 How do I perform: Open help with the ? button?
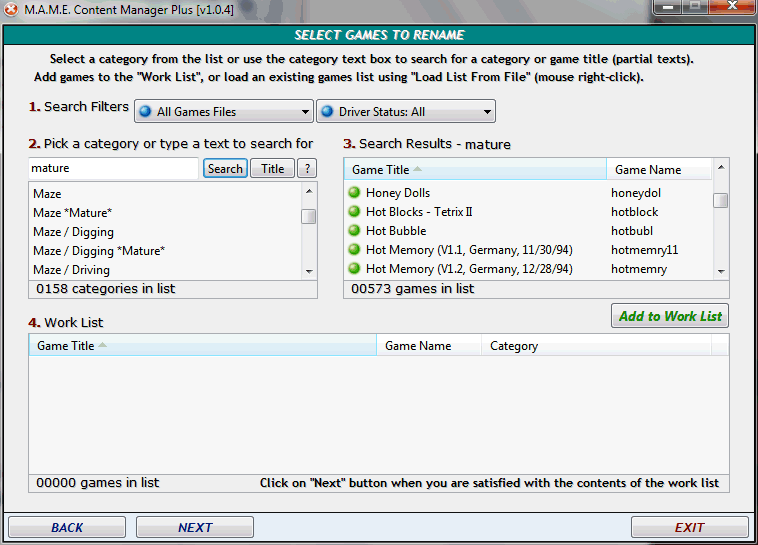pos(307,169)
